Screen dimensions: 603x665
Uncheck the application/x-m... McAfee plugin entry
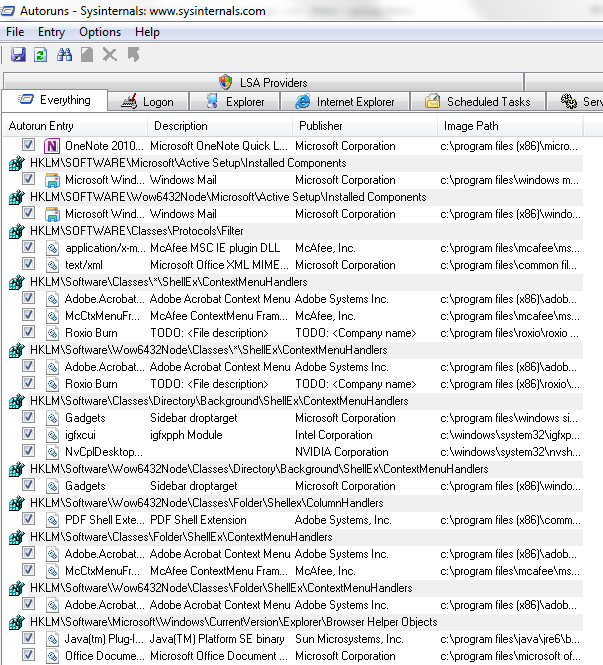28,246
